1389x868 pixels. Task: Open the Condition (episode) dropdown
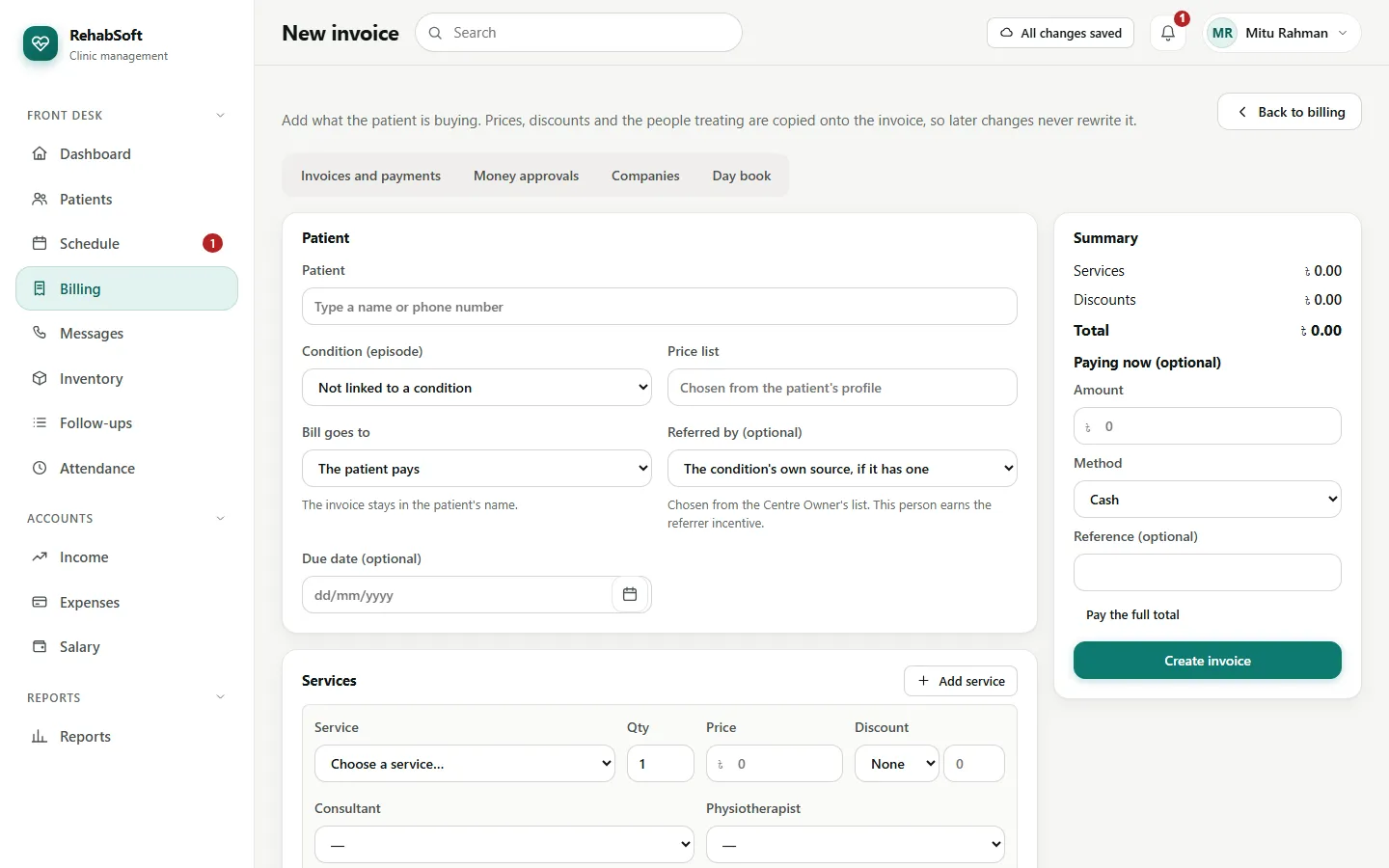click(477, 388)
